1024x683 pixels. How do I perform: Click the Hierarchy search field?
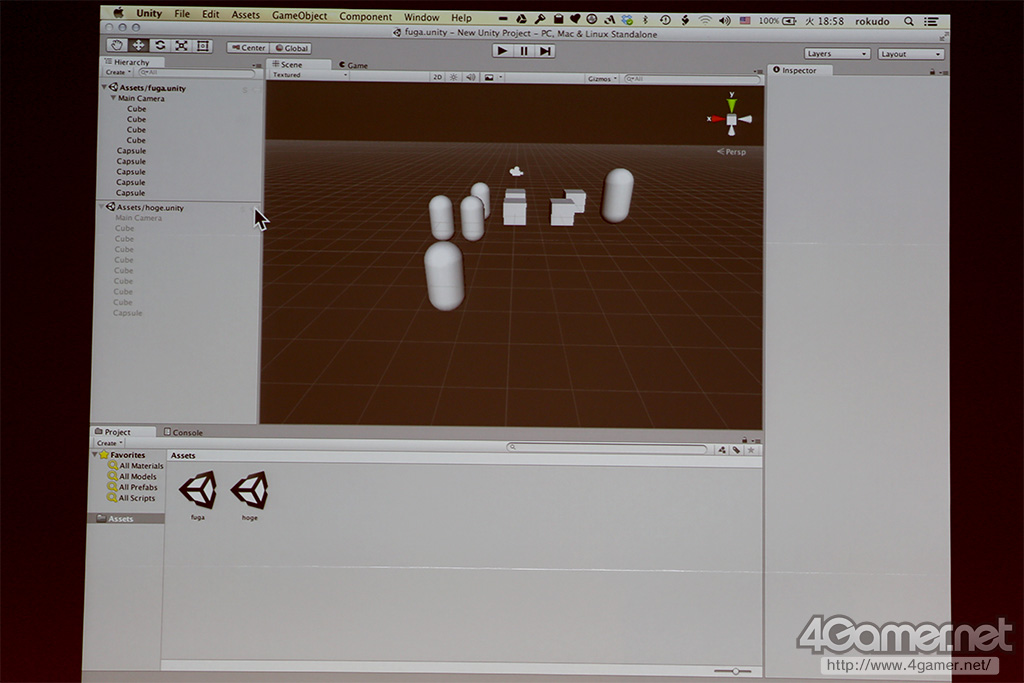pyautogui.click(x=196, y=72)
